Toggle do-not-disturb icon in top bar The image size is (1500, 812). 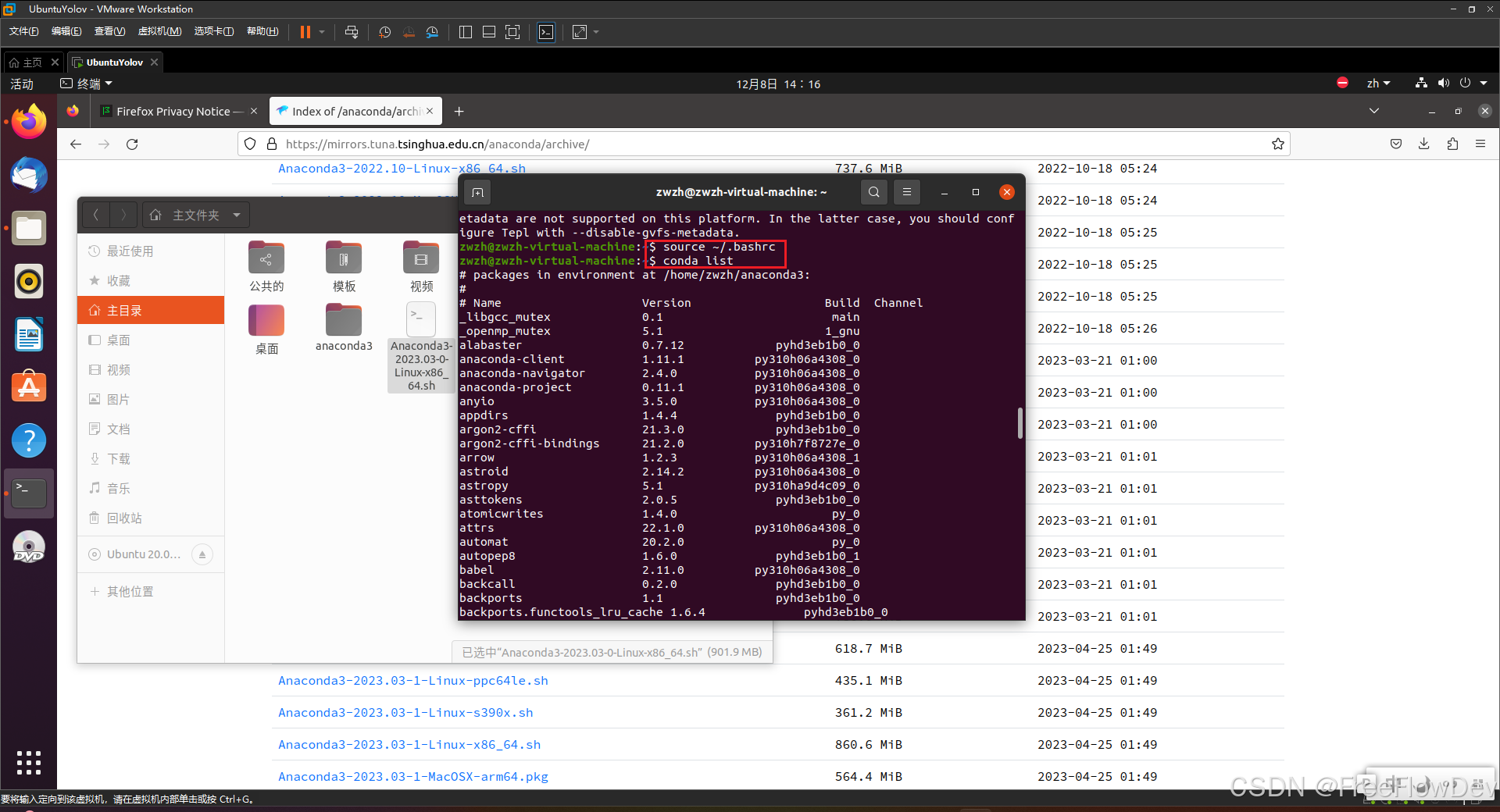[1342, 83]
